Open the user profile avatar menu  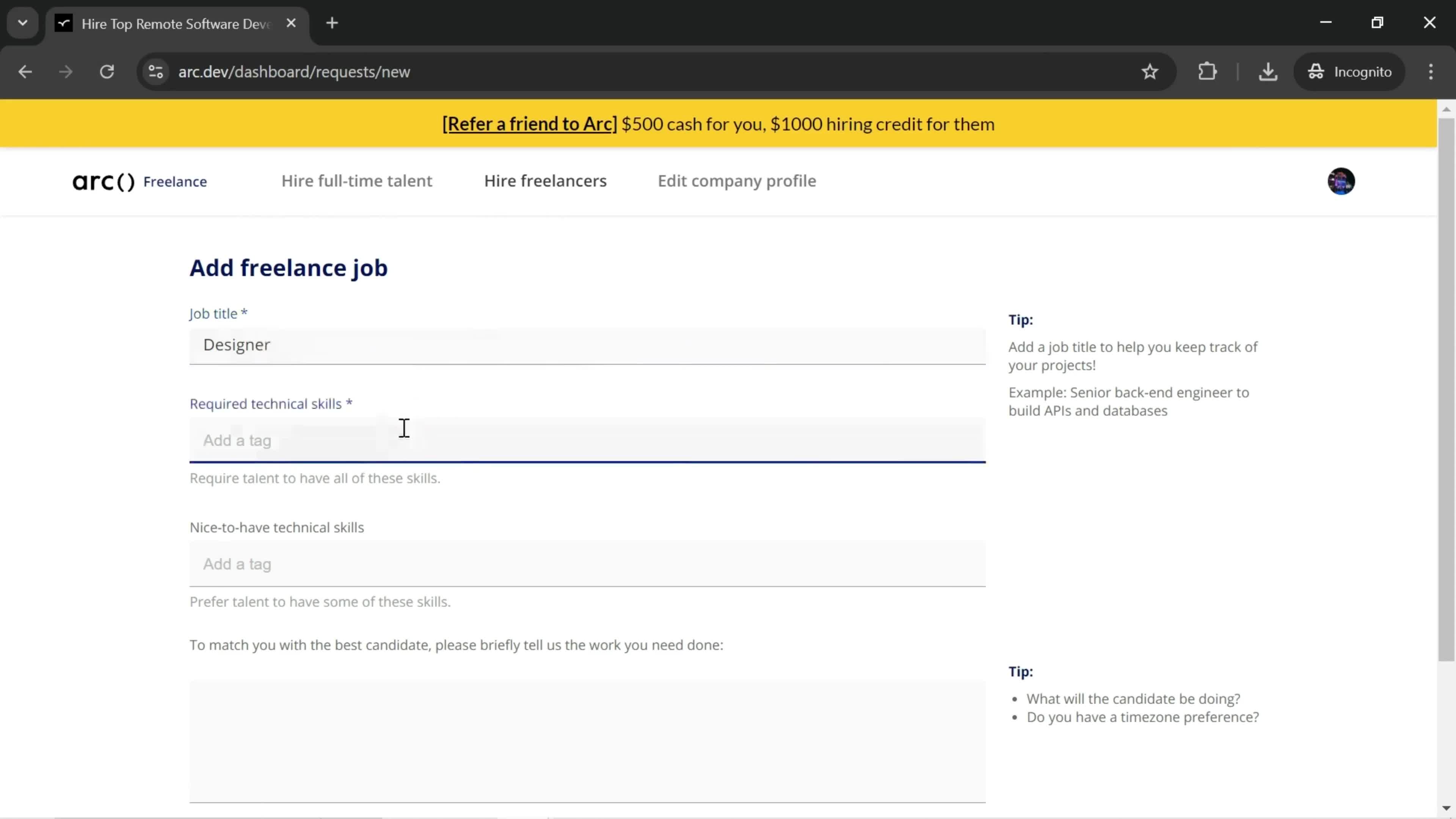(x=1342, y=181)
